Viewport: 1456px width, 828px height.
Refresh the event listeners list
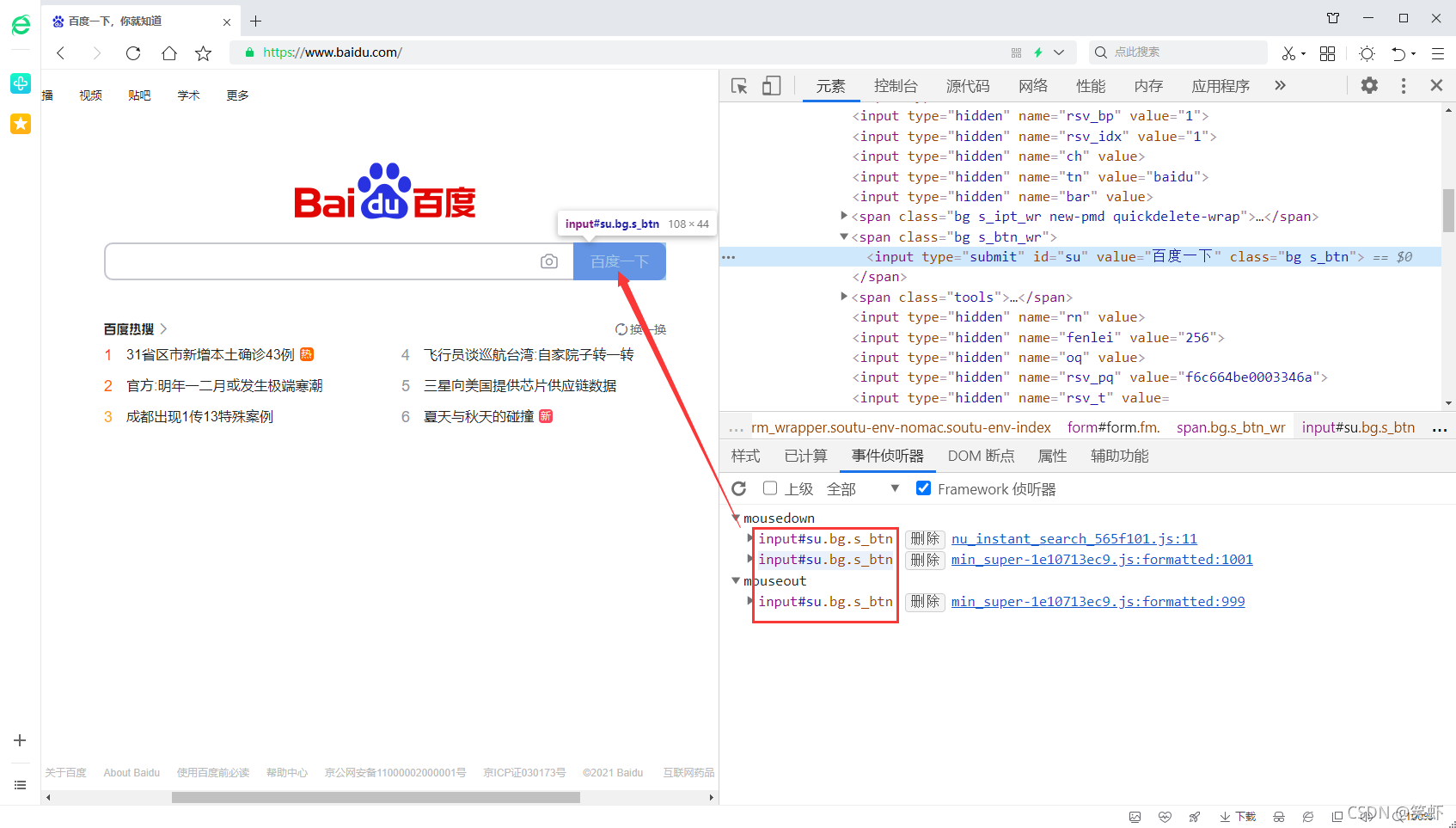coord(739,488)
